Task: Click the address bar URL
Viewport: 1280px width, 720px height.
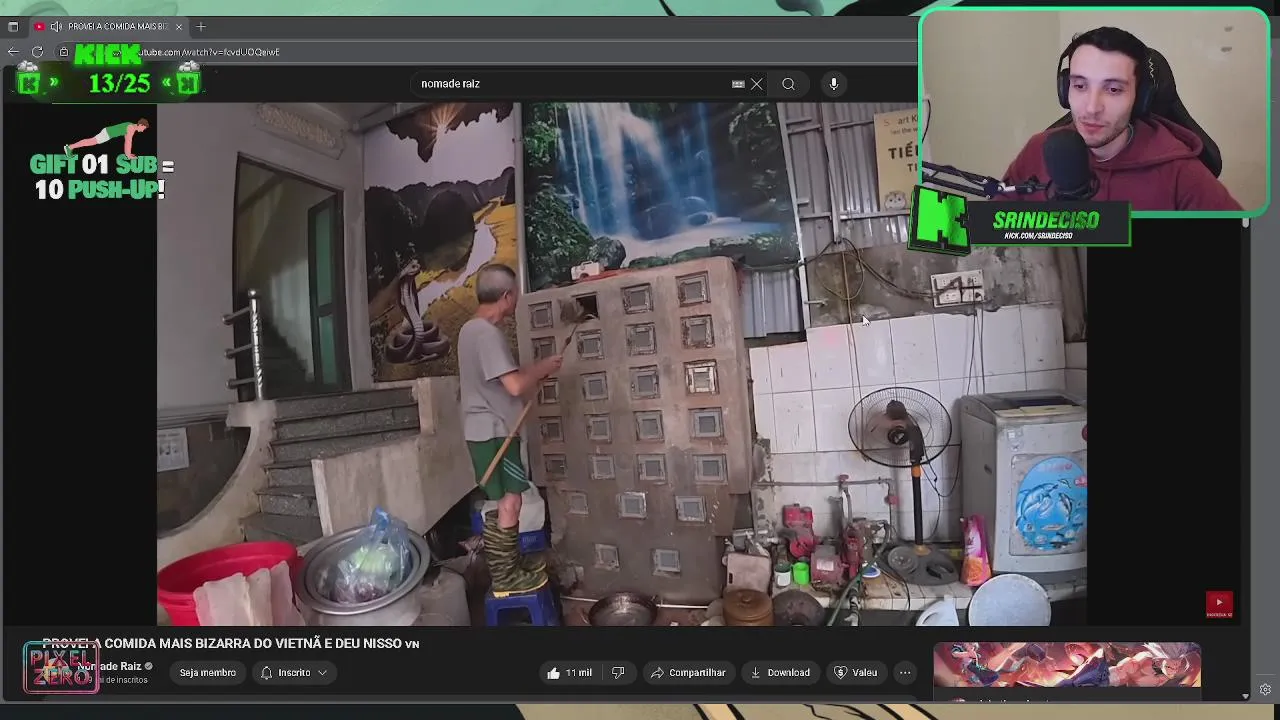Action: click(207, 52)
